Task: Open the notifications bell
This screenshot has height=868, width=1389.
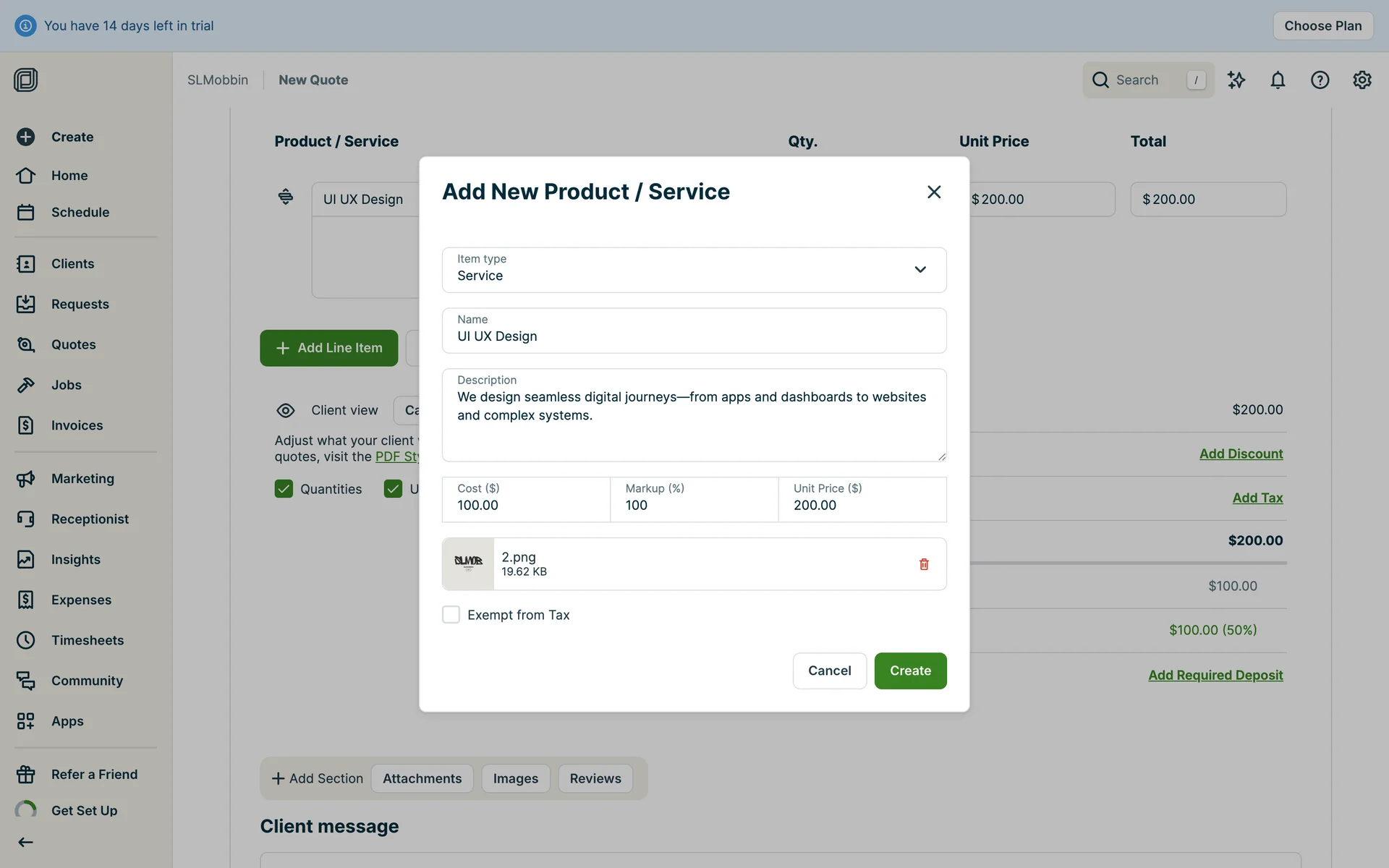Action: coord(1278,80)
